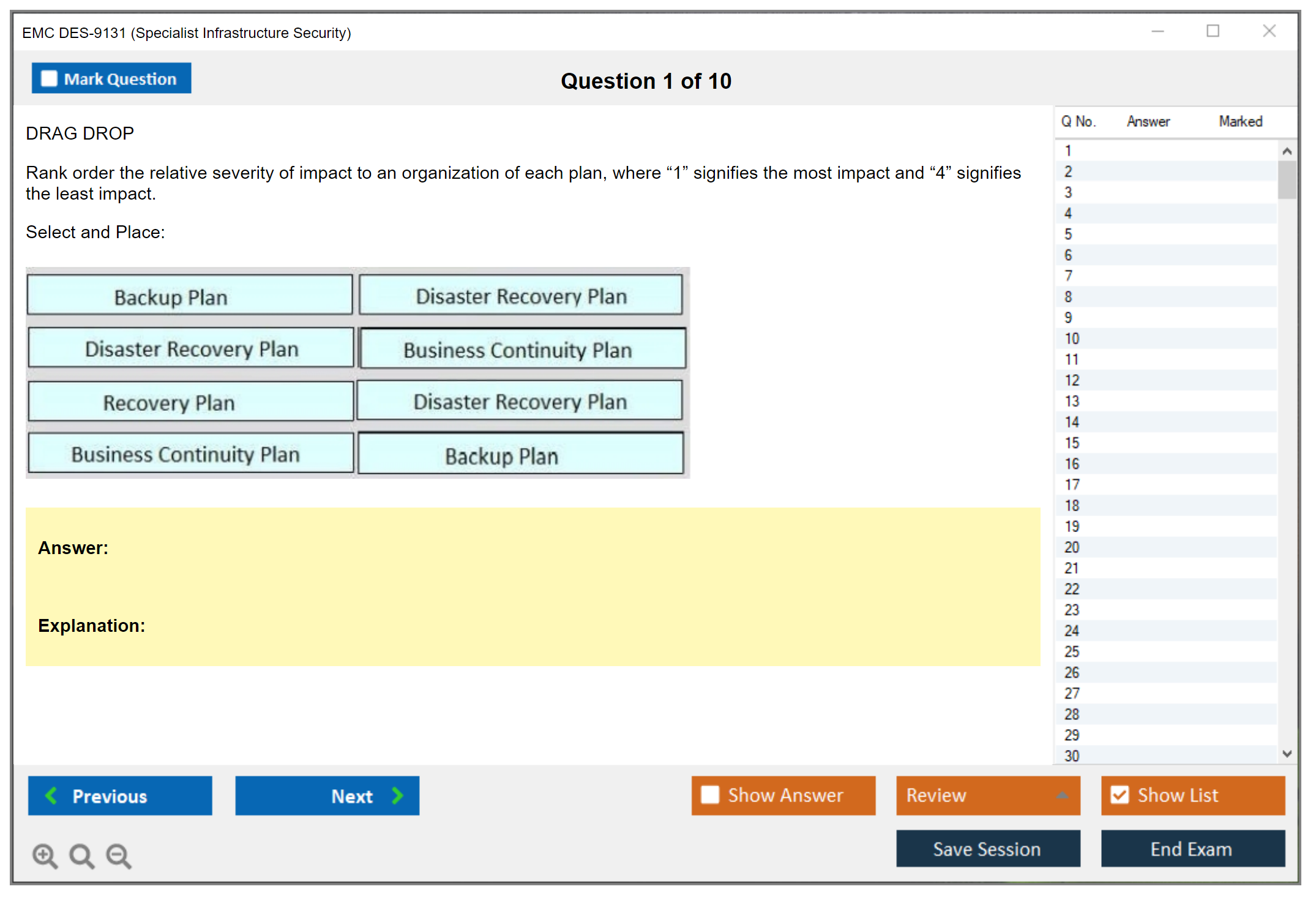The image size is (1316, 900).
Task: Click the Marked column header
Action: pyautogui.click(x=1240, y=121)
